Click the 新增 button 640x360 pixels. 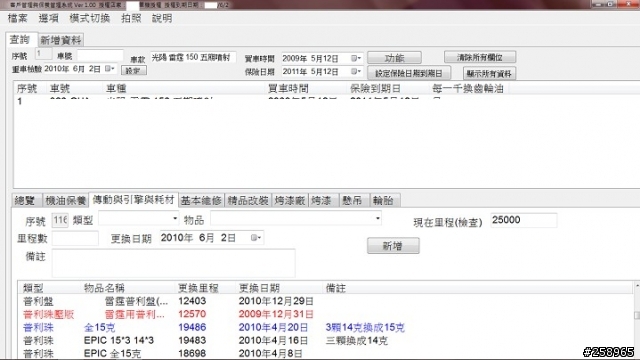click(393, 246)
